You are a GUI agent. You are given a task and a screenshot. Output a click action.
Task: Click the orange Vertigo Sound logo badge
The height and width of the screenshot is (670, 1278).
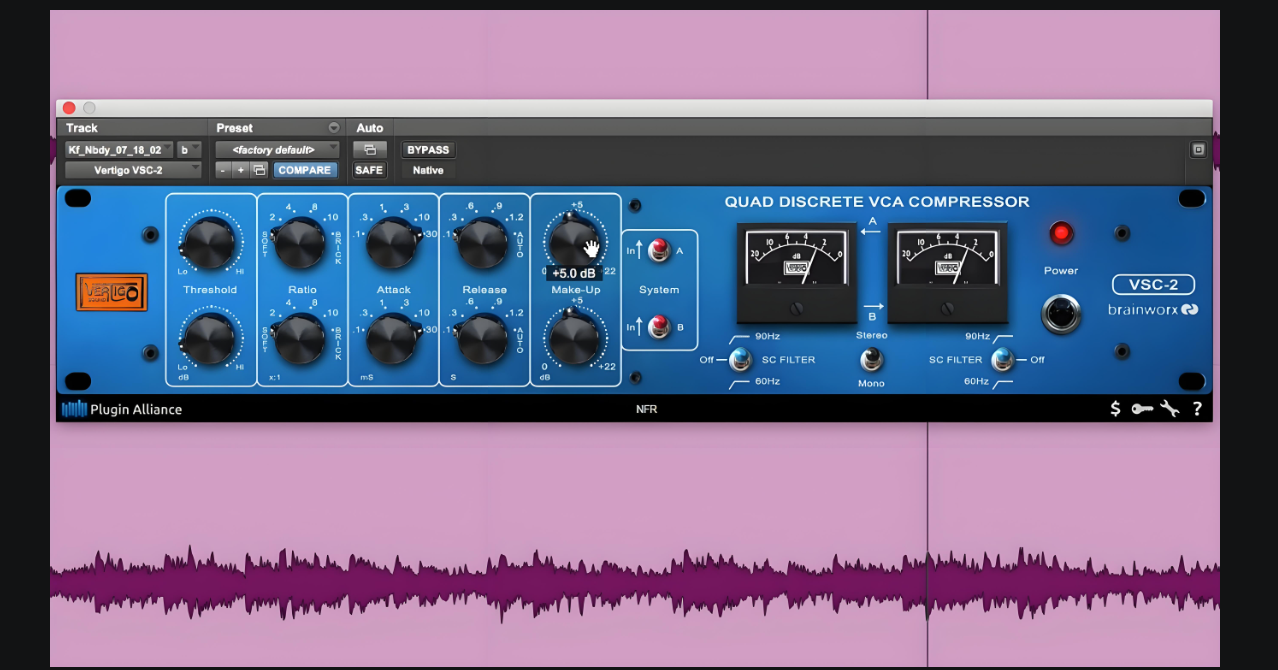(111, 292)
